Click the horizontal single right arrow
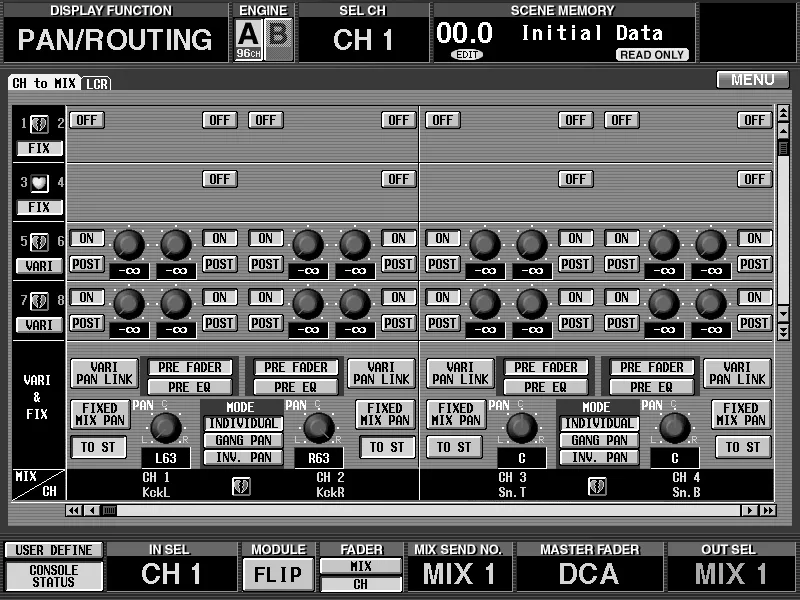Image resolution: width=800 pixels, height=600 pixels. point(749,510)
